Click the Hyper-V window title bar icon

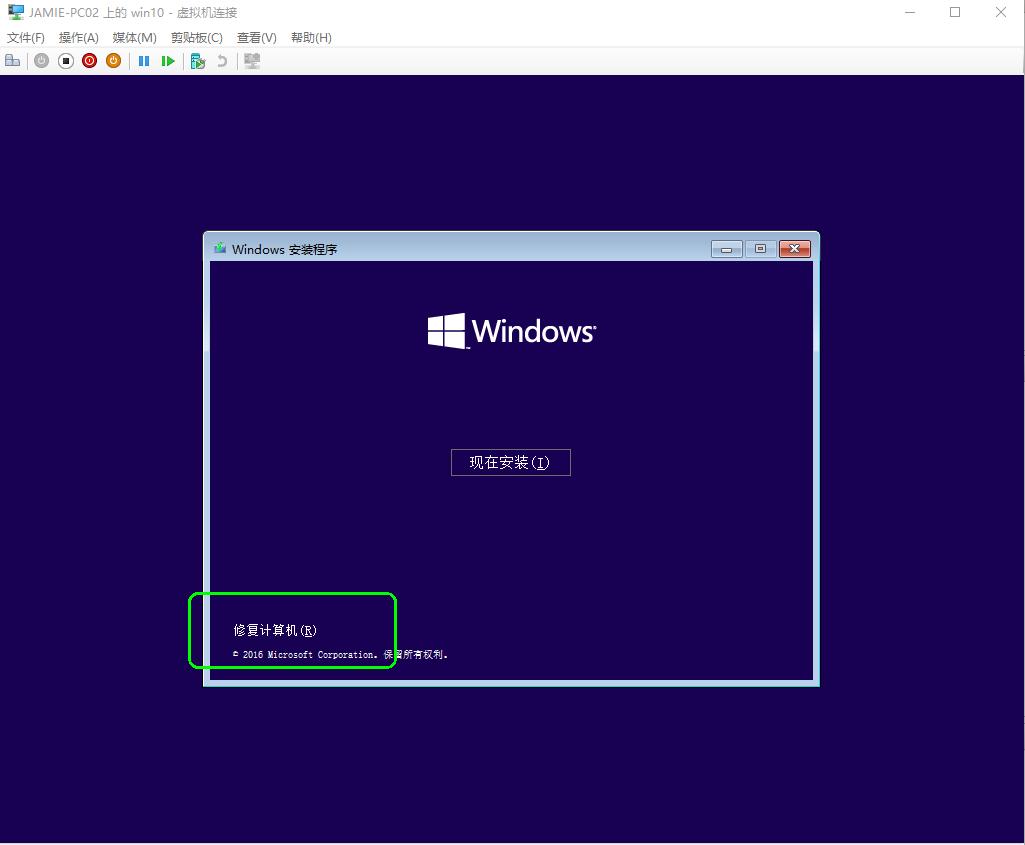point(13,12)
